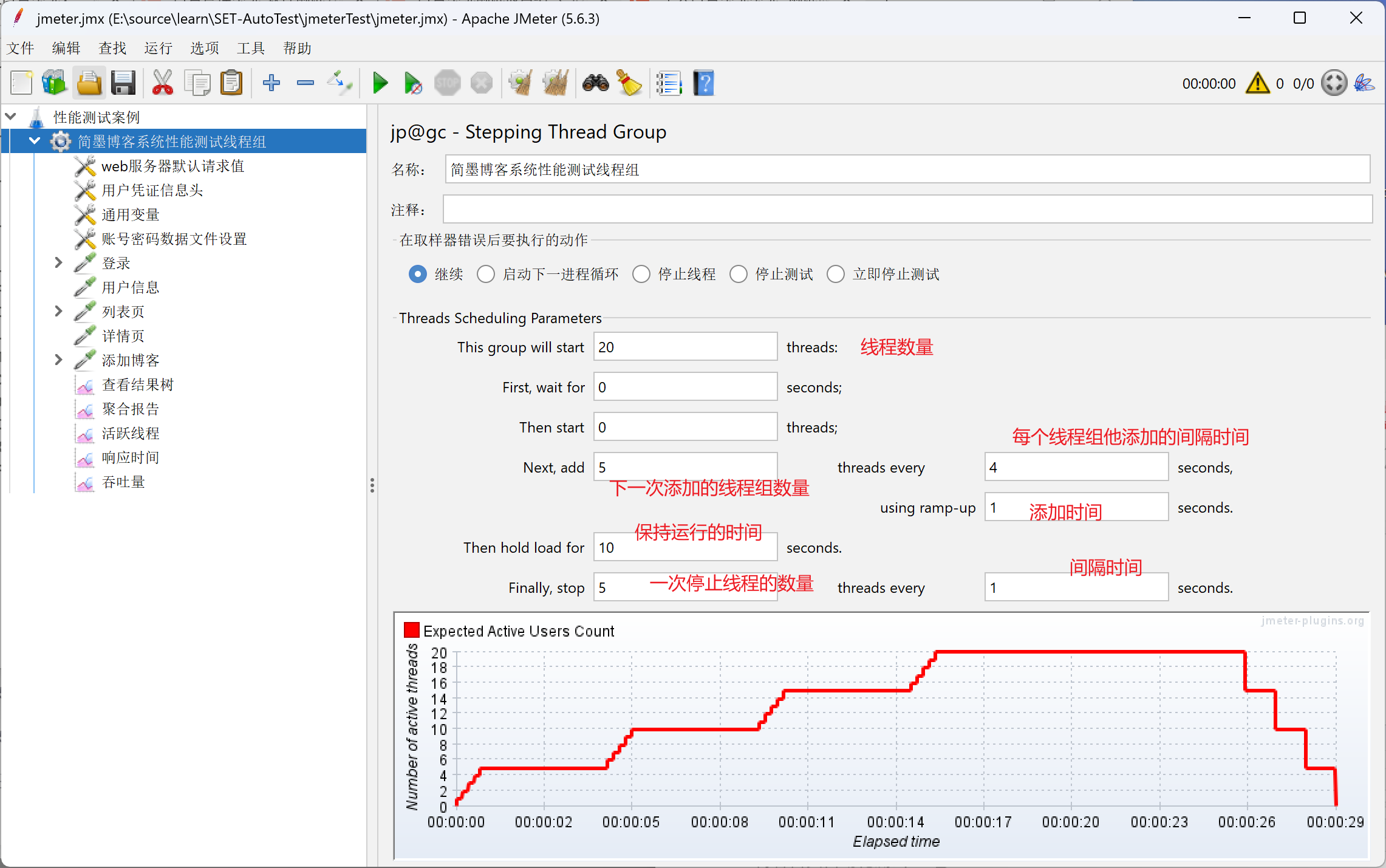The height and width of the screenshot is (868, 1386).
Task: Click the This group will start threads field
Action: coord(685,347)
